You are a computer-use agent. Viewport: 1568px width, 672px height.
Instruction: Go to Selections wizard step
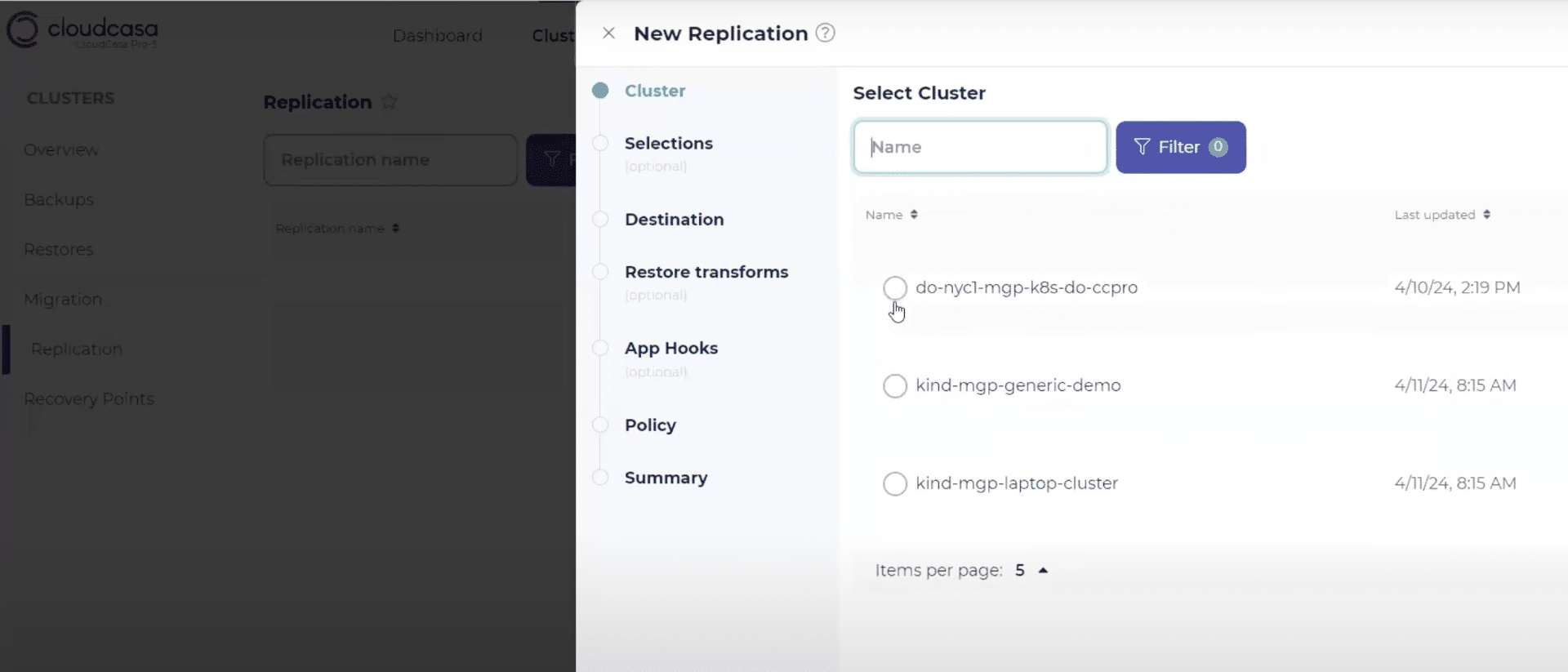click(669, 144)
